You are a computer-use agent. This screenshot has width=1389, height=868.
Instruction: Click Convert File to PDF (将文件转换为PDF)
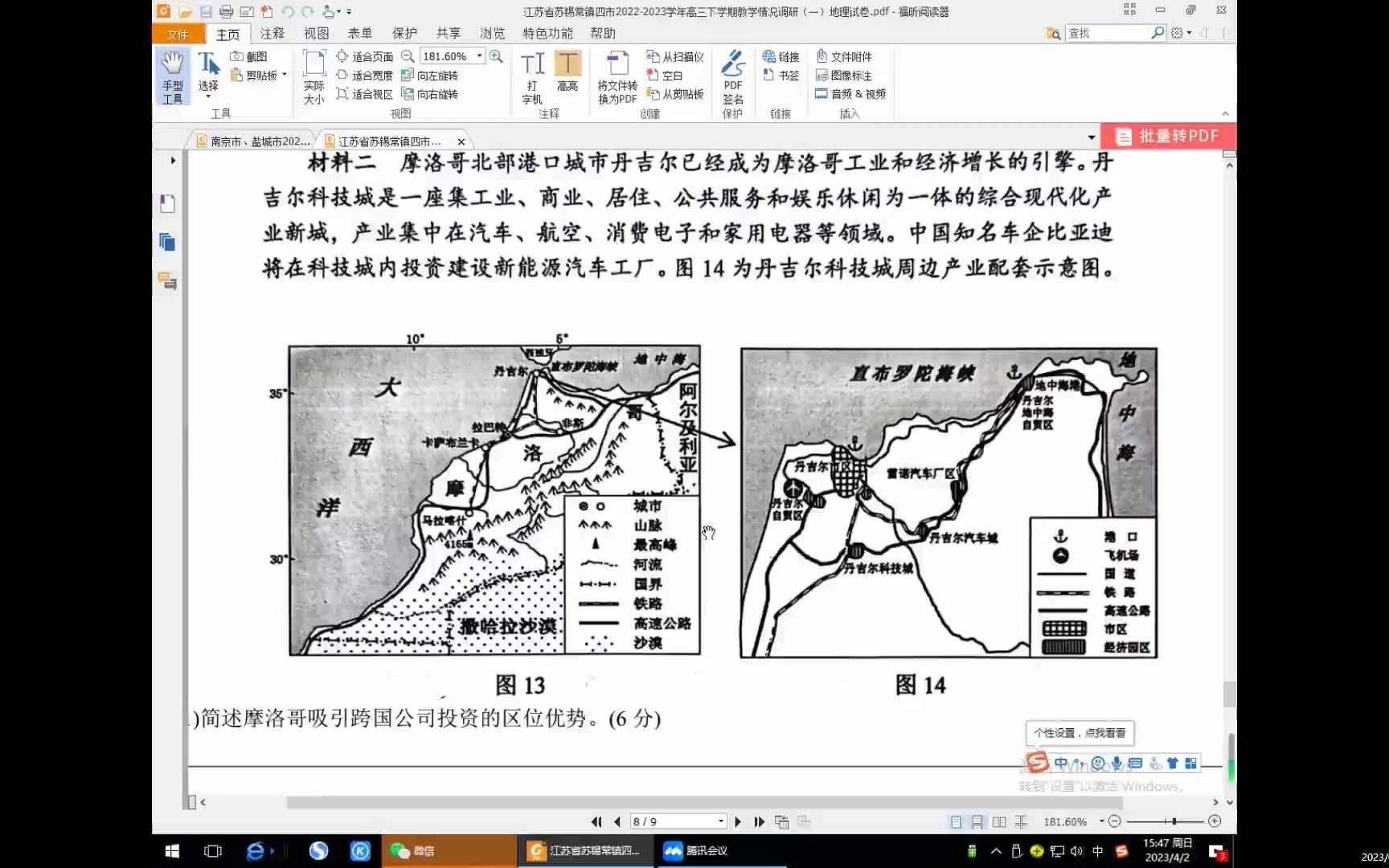[x=617, y=77]
